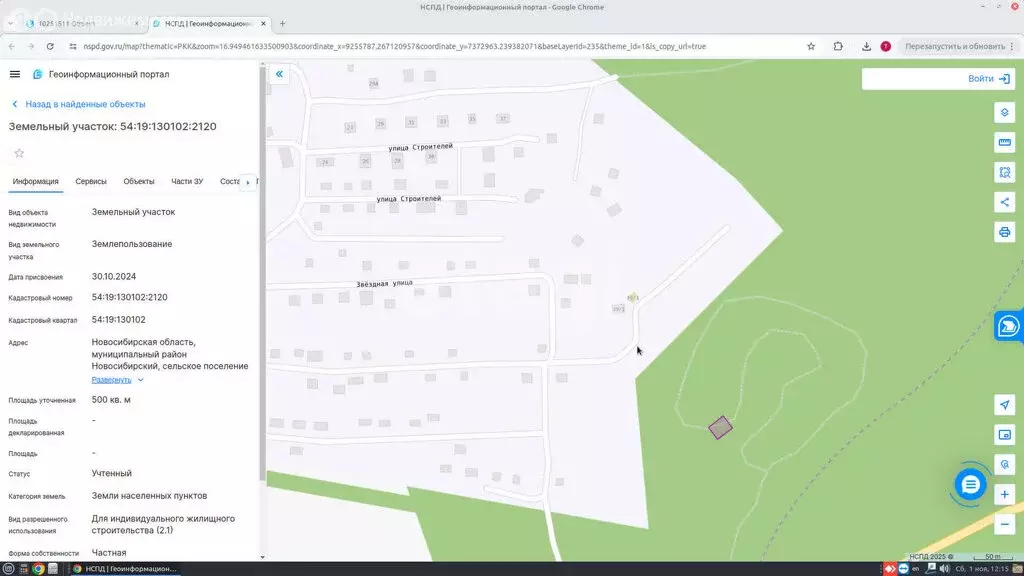This screenshot has width=1024, height=576.
Task: Zoom out on the map
Action: point(1005,524)
